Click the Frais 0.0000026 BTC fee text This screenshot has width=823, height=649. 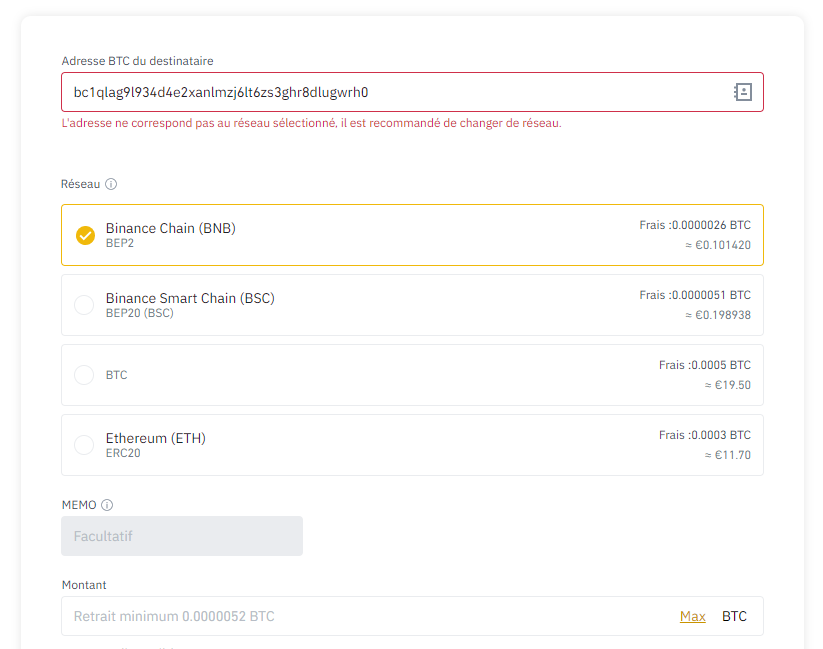[x=695, y=225]
